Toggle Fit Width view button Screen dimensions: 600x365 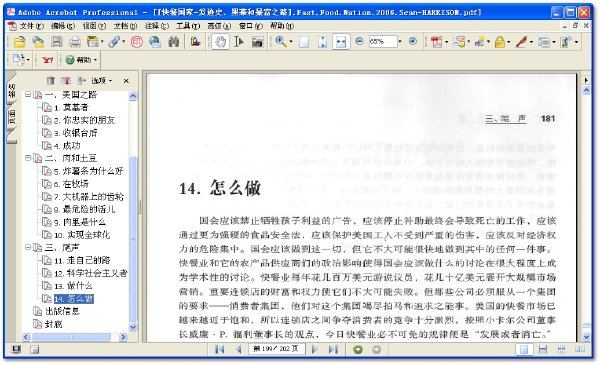(341, 42)
